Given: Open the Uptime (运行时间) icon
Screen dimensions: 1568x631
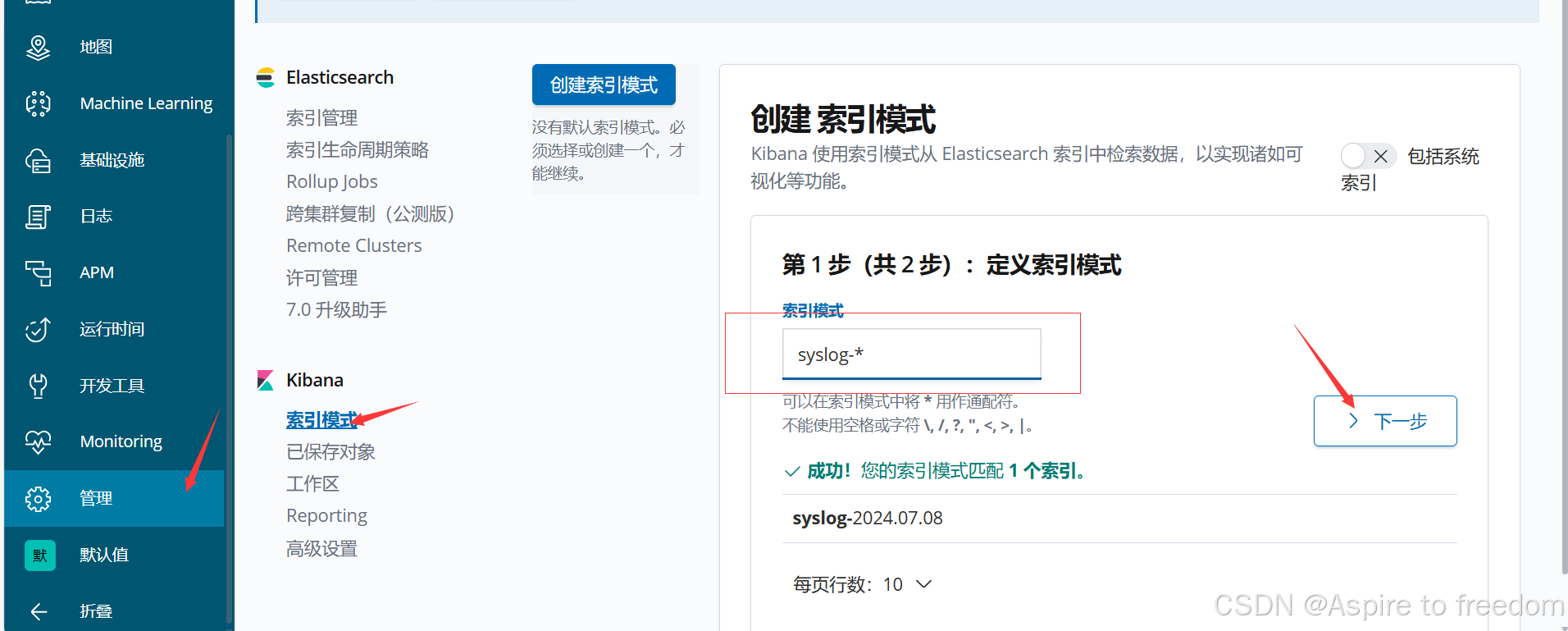Looking at the screenshot, I should coord(38,329).
